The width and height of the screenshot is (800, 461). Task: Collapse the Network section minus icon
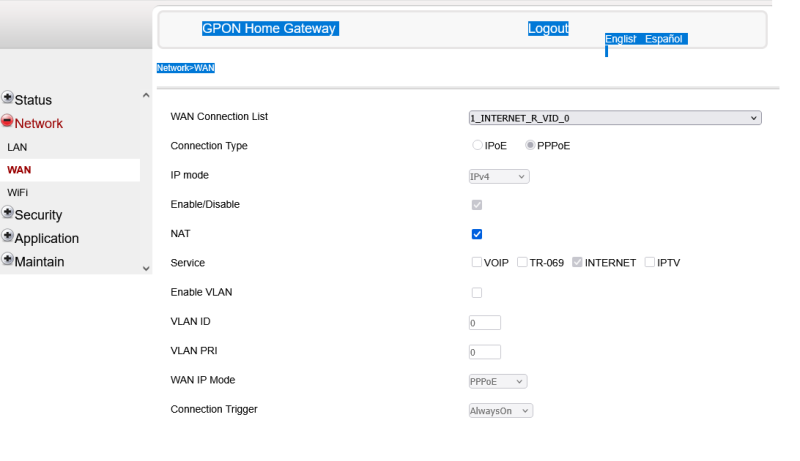click(7, 120)
